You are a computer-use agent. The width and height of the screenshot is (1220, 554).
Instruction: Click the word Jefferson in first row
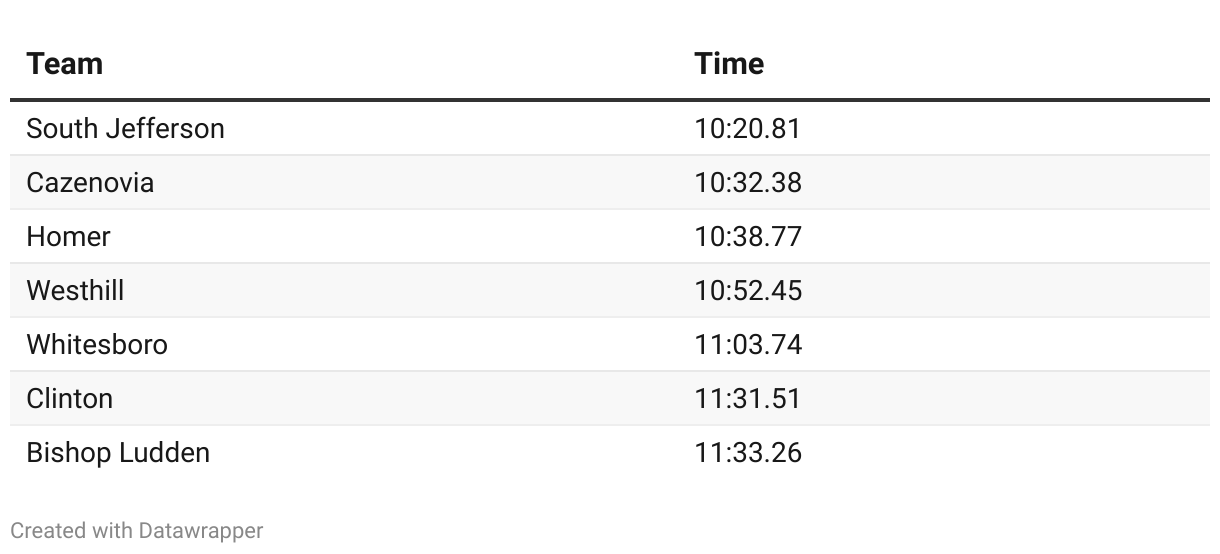[165, 129]
